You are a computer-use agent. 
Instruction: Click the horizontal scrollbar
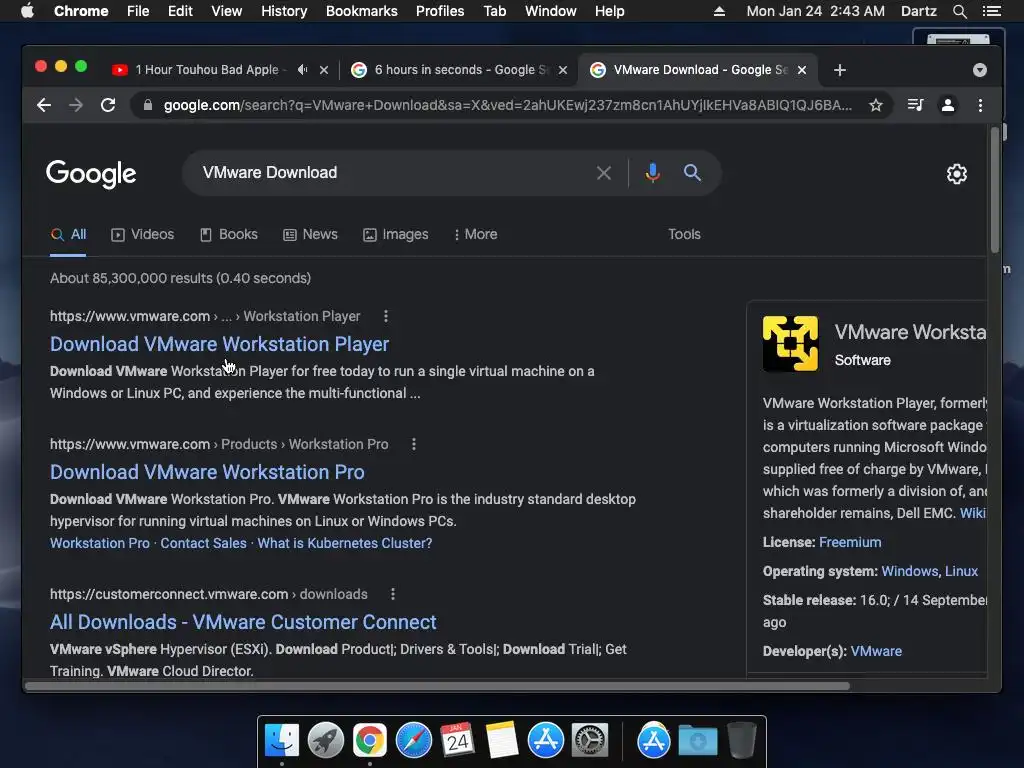[x=438, y=686]
